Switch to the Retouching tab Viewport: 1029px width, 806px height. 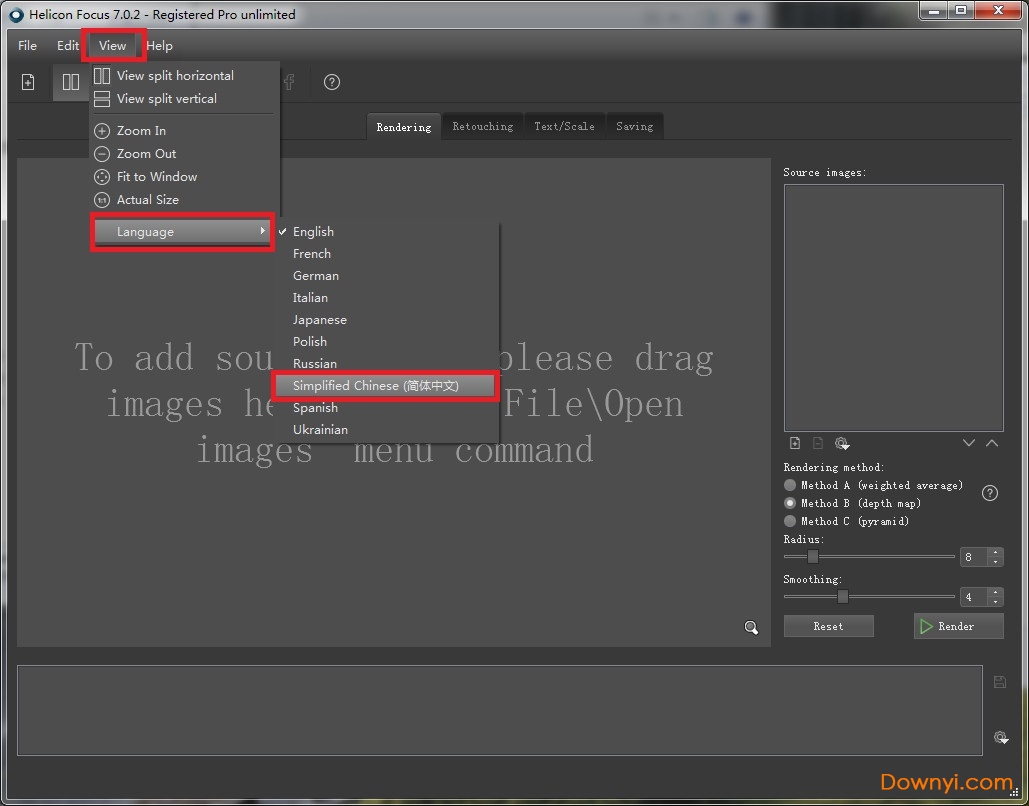click(x=482, y=127)
